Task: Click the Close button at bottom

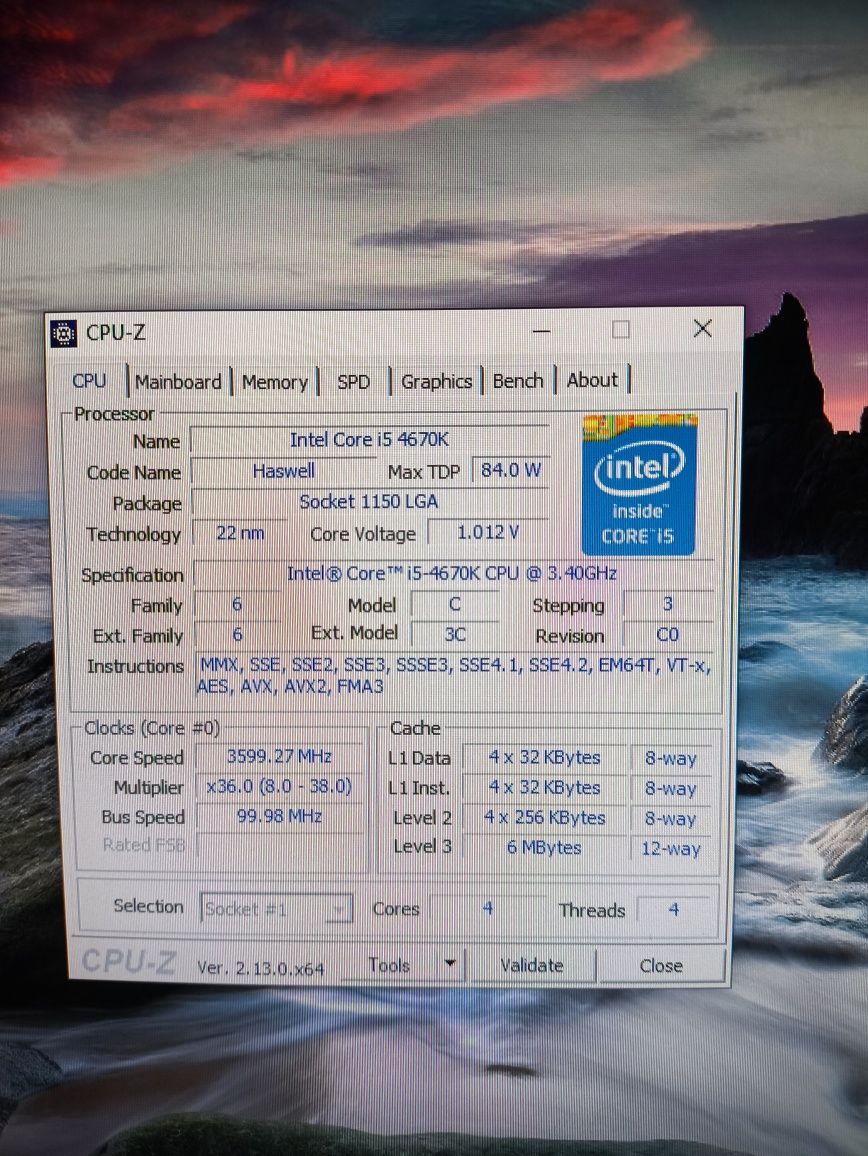Action: tap(661, 966)
